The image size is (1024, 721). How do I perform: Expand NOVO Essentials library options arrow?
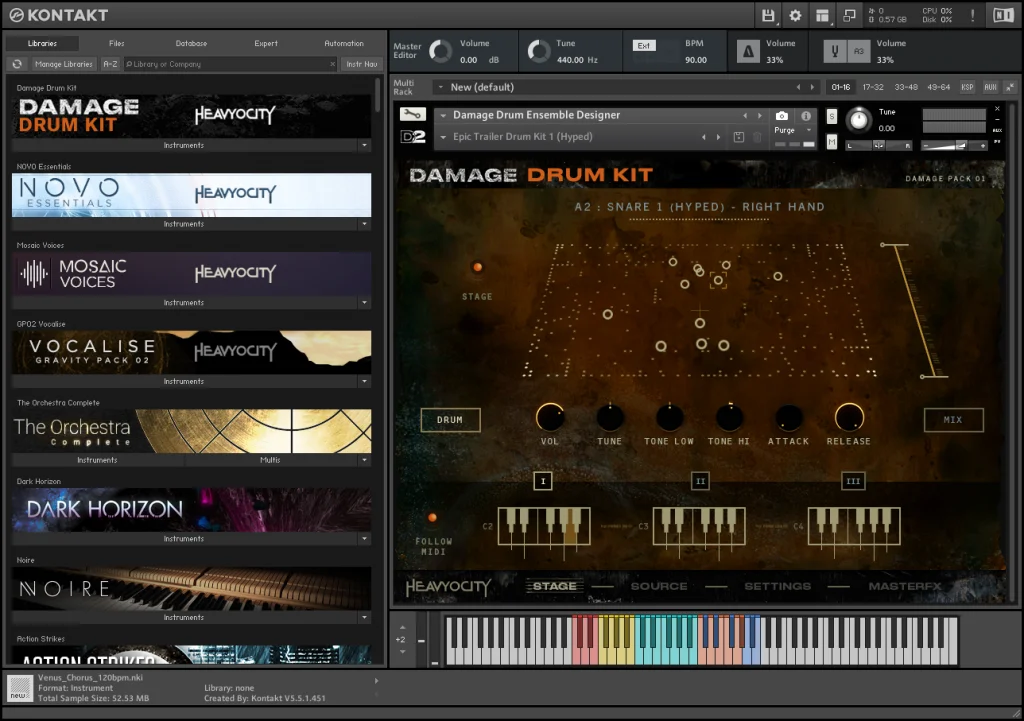[x=364, y=224]
